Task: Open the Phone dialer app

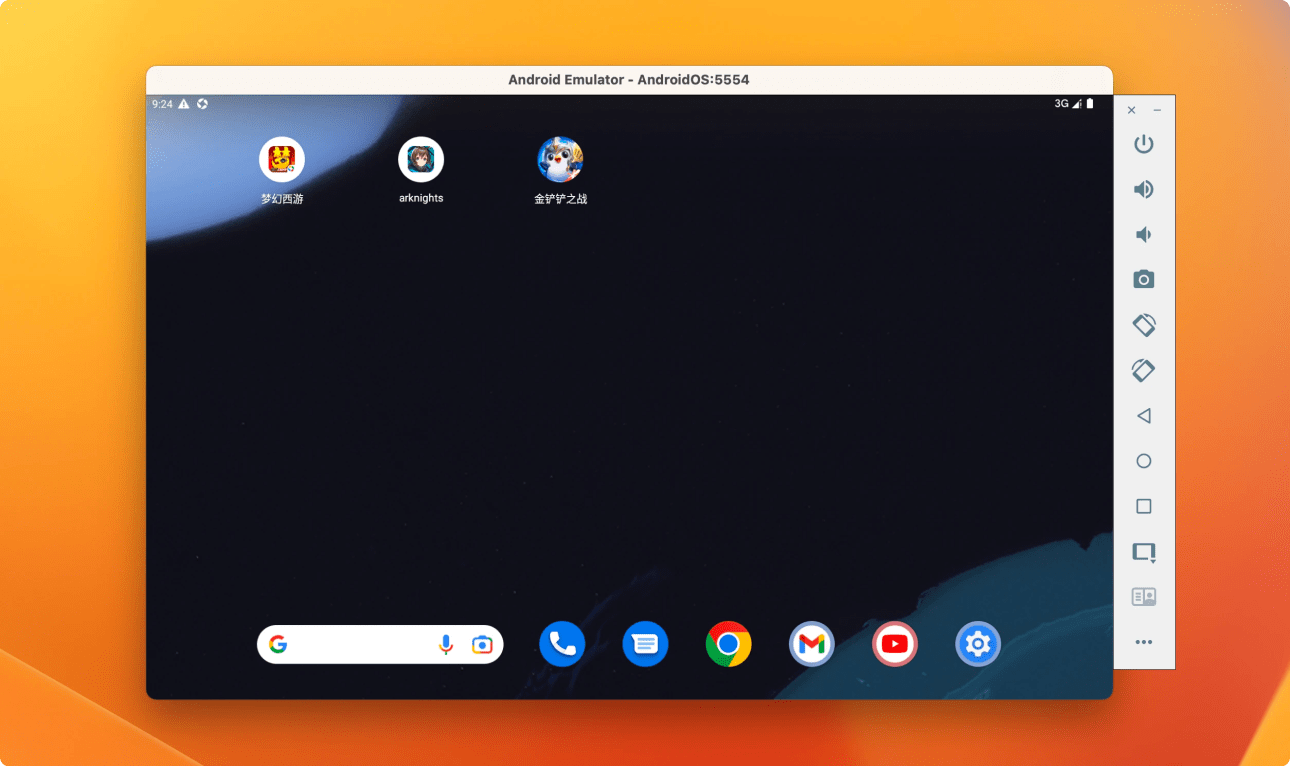Action: click(x=562, y=644)
